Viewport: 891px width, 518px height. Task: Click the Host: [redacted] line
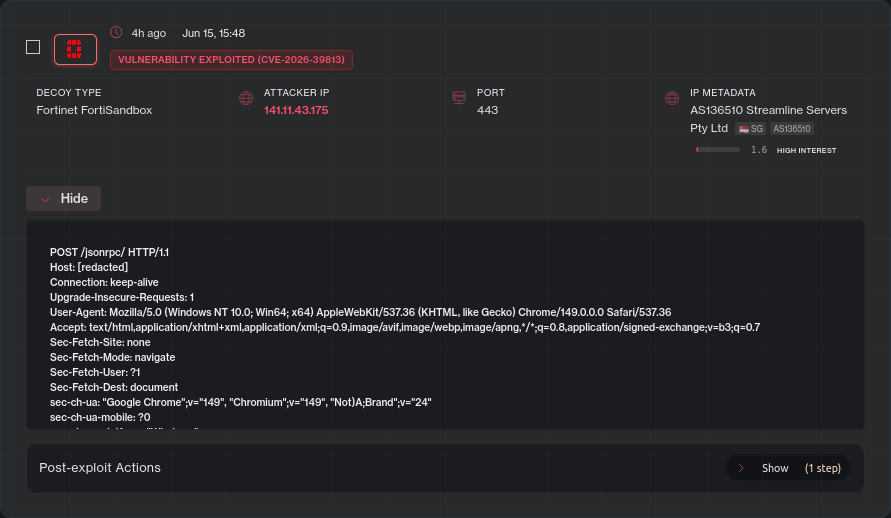coord(89,267)
